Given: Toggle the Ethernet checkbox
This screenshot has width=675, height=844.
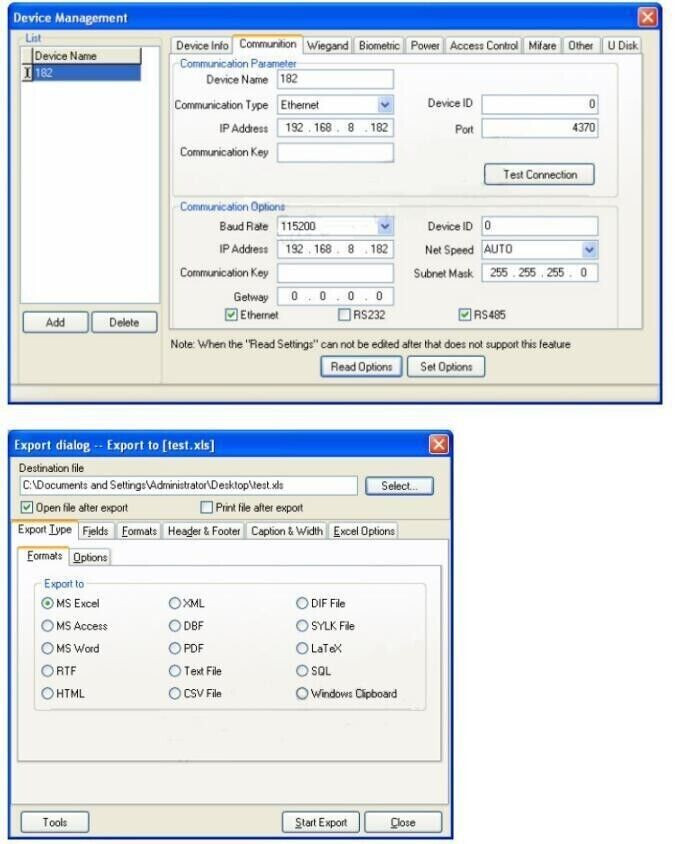Looking at the screenshot, I should click(x=231, y=315).
